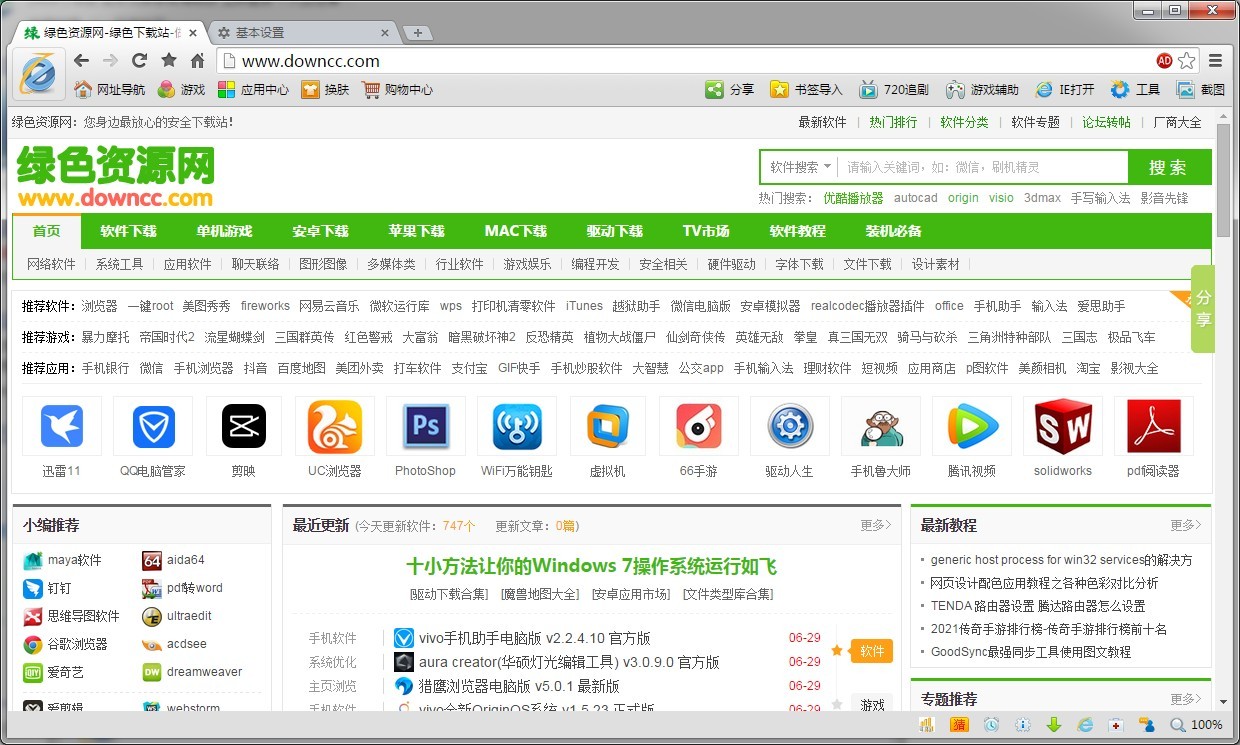1240x745 pixels.
Task: Open the PhotoShop app icon
Action: [425, 427]
